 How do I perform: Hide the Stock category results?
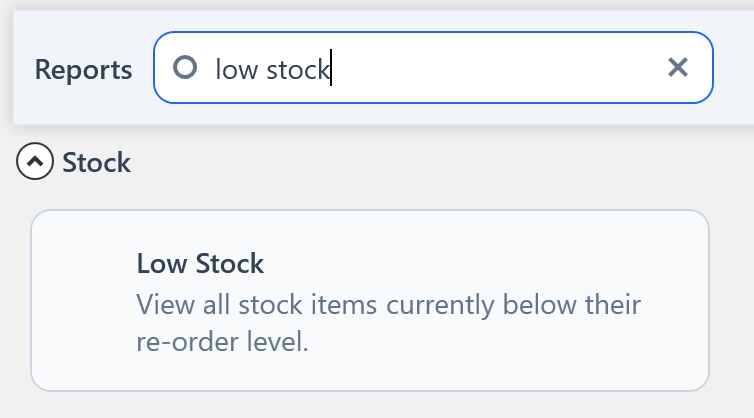[x=35, y=162]
